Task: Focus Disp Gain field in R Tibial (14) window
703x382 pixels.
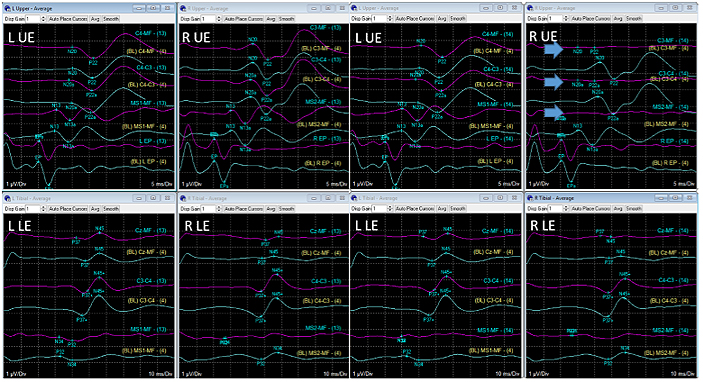Action: (x=556, y=208)
